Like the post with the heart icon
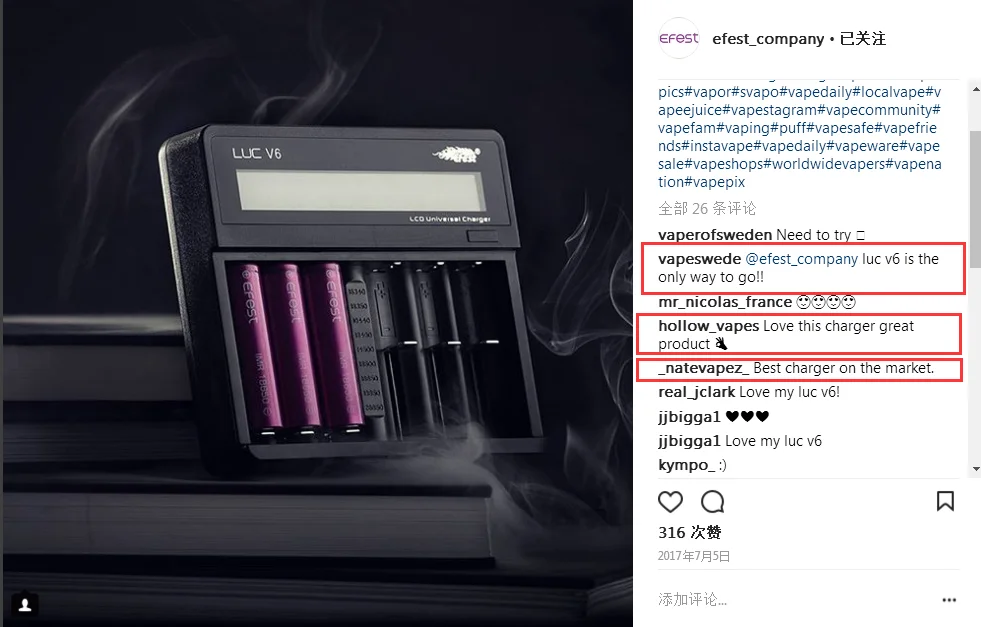Image resolution: width=981 pixels, height=627 pixels. pyautogui.click(x=670, y=502)
